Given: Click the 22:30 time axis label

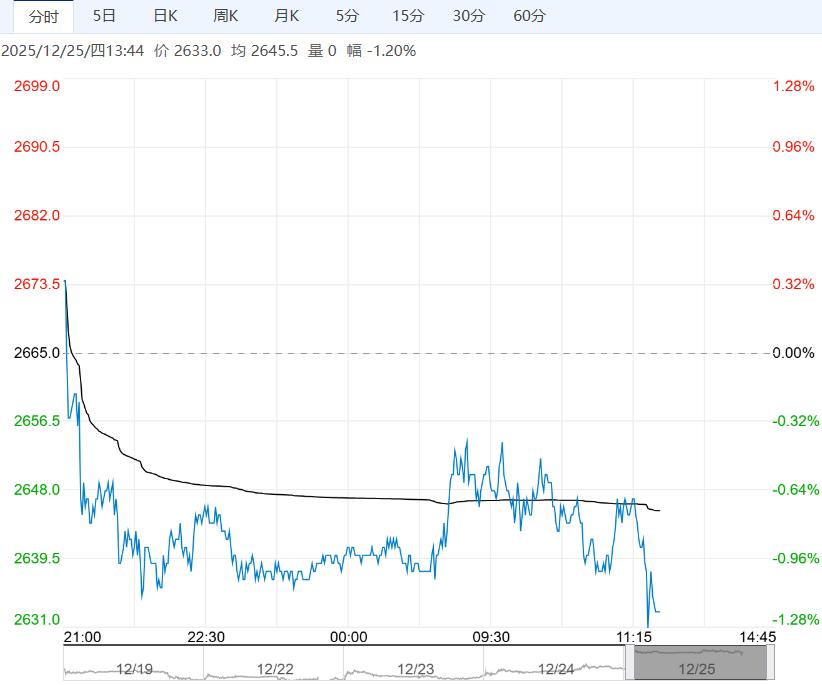Looking at the screenshot, I should tap(204, 637).
